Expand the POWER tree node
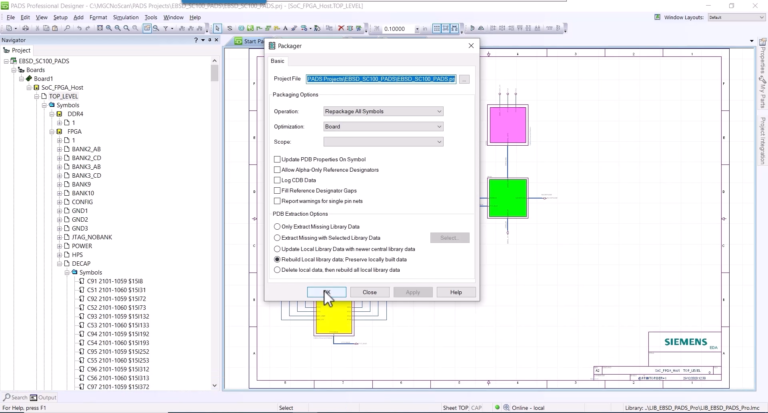The height and width of the screenshot is (413, 768). [x=59, y=246]
